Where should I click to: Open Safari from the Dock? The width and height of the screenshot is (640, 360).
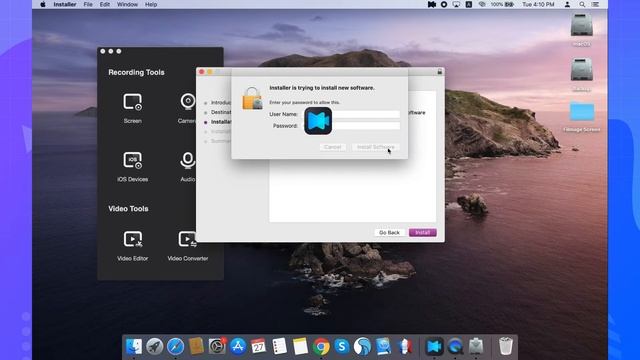click(x=176, y=347)
